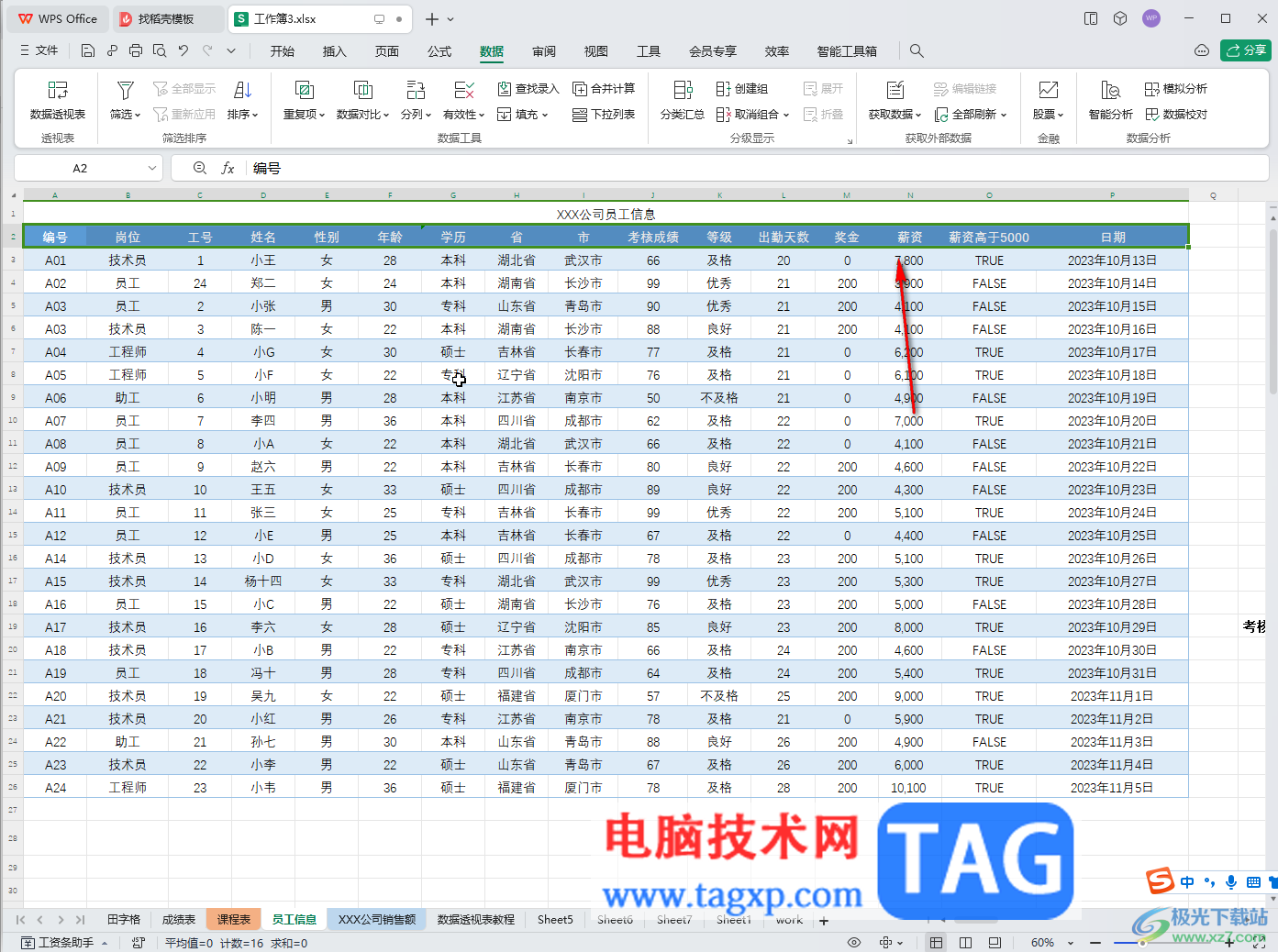This screenshot has width=1278, height=952.
Task: Click the Name Box showing A2
Action: point(80,168)
